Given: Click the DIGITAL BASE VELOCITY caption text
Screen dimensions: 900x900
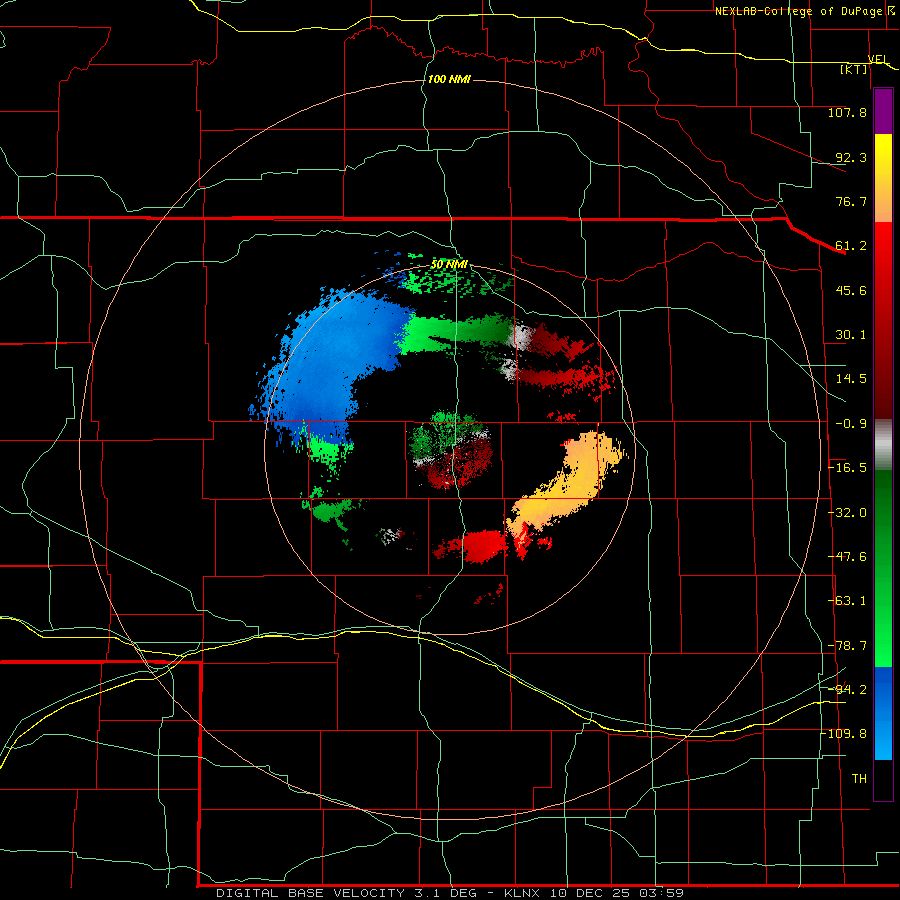Looking at the screenshot, I should click(311, 893).
